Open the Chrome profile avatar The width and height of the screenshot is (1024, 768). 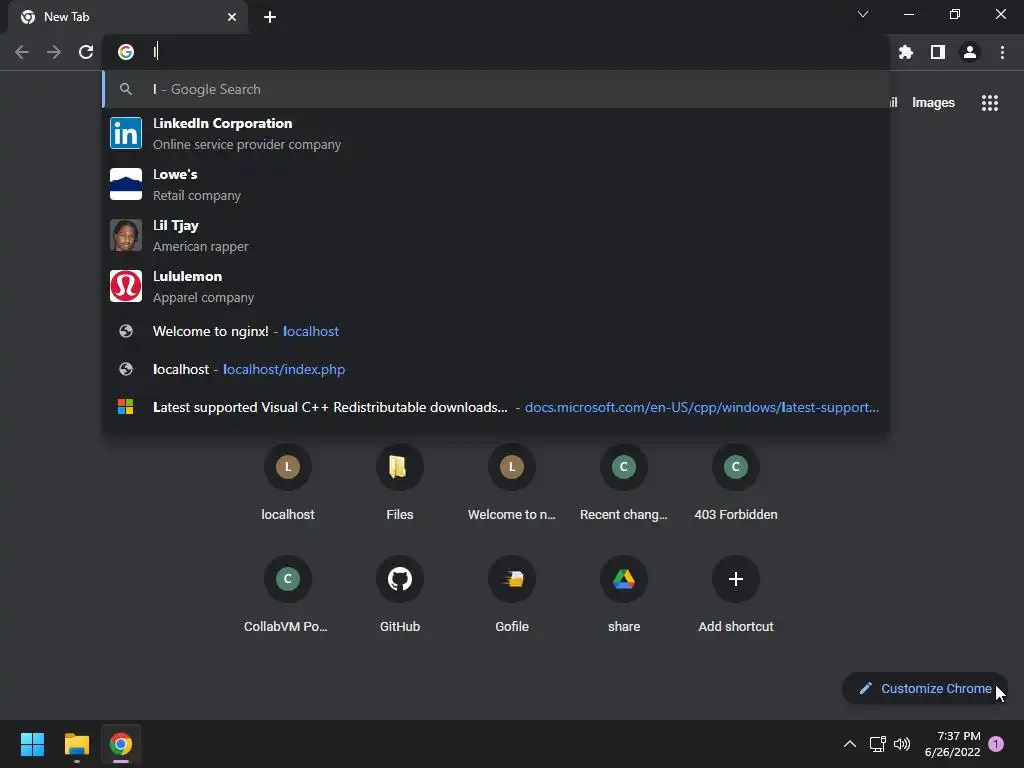(x=970, y=52)
